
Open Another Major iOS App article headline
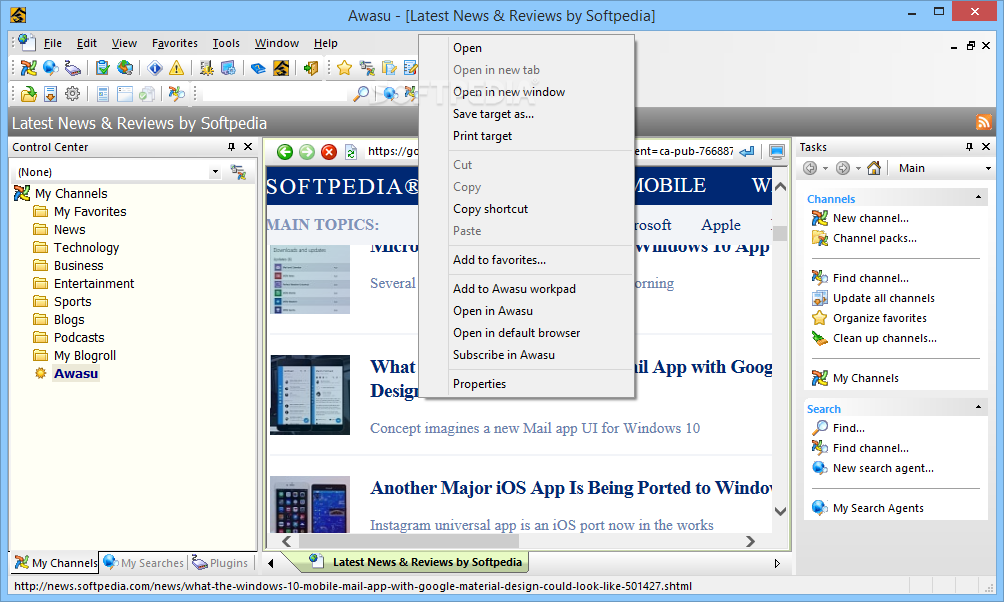point(571,488)
